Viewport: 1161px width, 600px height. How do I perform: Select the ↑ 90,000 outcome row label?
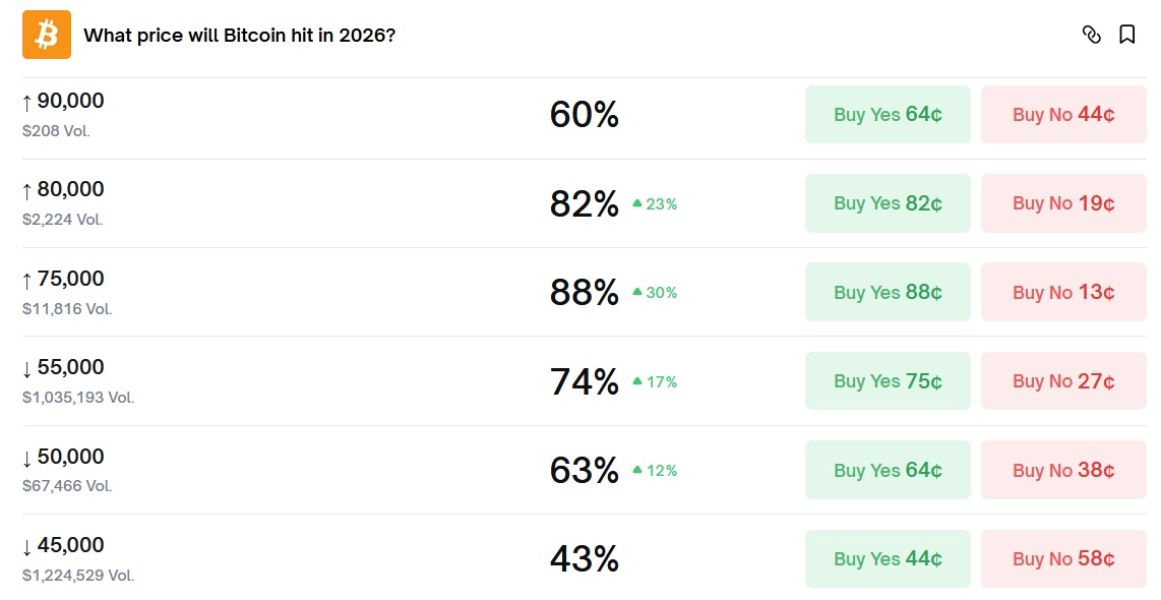(63, 101)
